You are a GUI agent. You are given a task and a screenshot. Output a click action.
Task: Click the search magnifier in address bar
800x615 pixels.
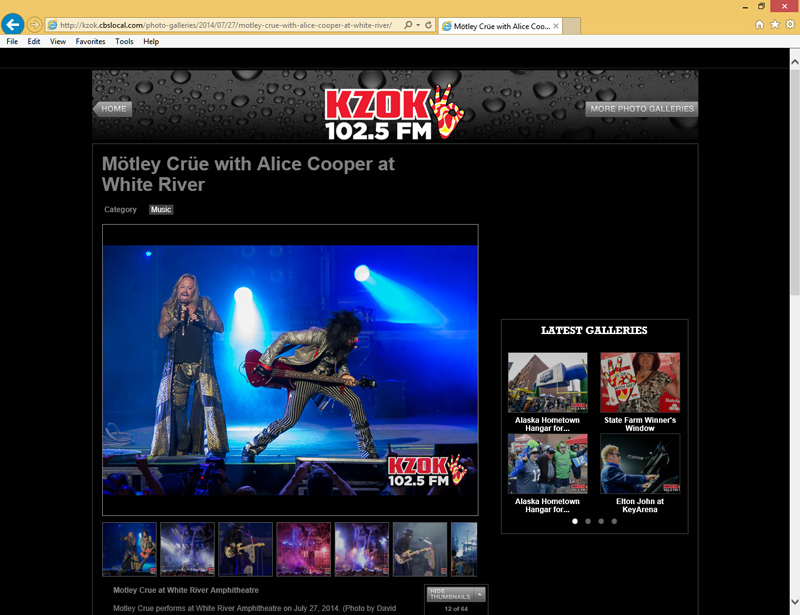click(x=408, y=25)
